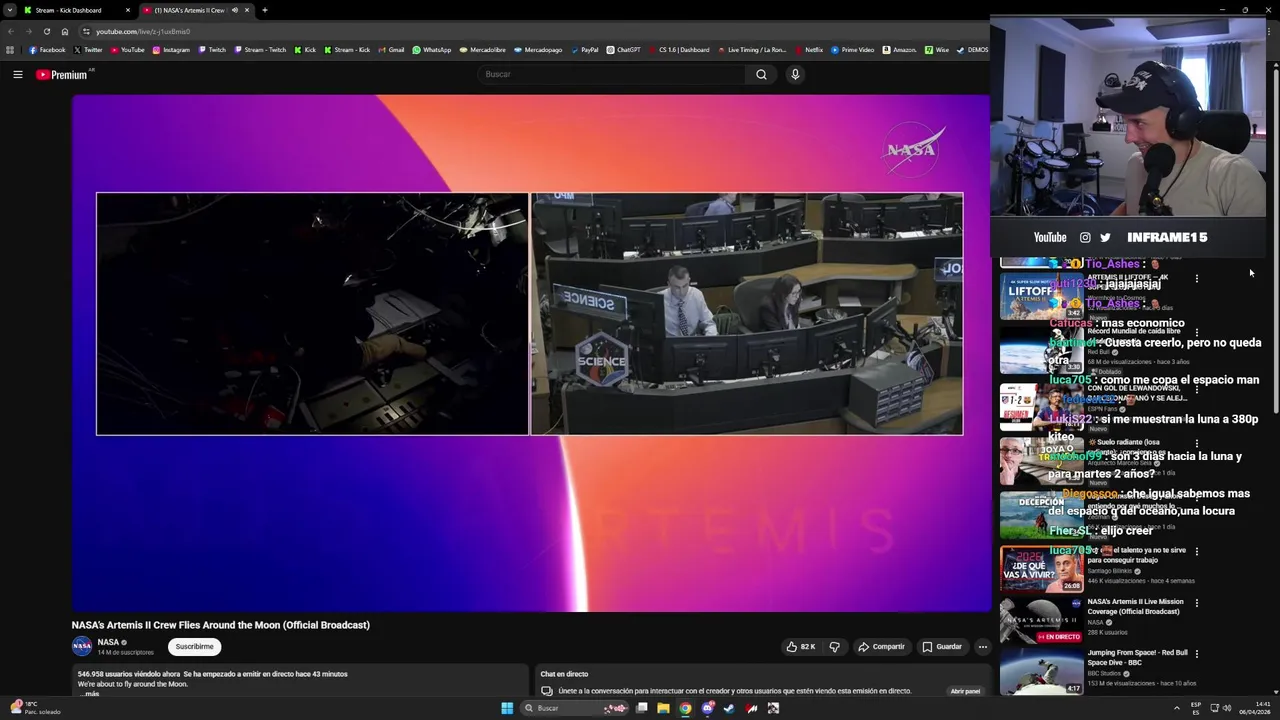This screenshot has height=720, width=1280.
Task: Open the Mercadolibre bookmark
Action: [483, 50]
